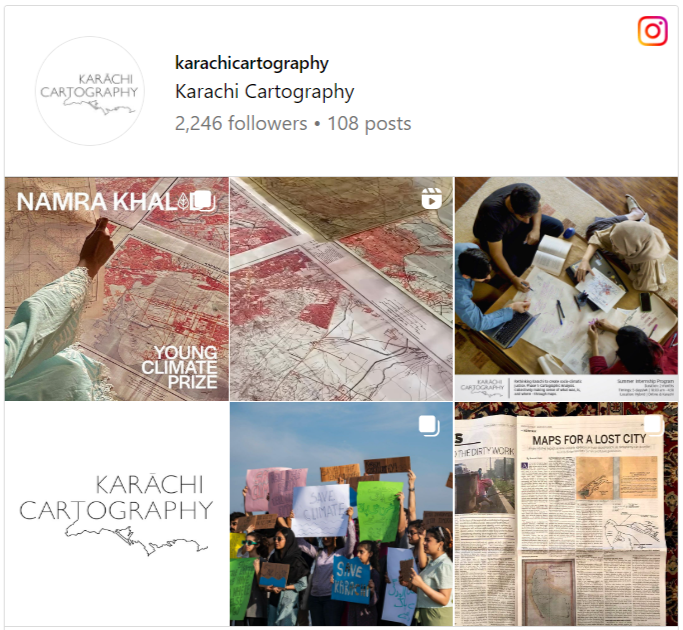Click the karachicartography username link

pyautogui.click(x=252, y=63)
